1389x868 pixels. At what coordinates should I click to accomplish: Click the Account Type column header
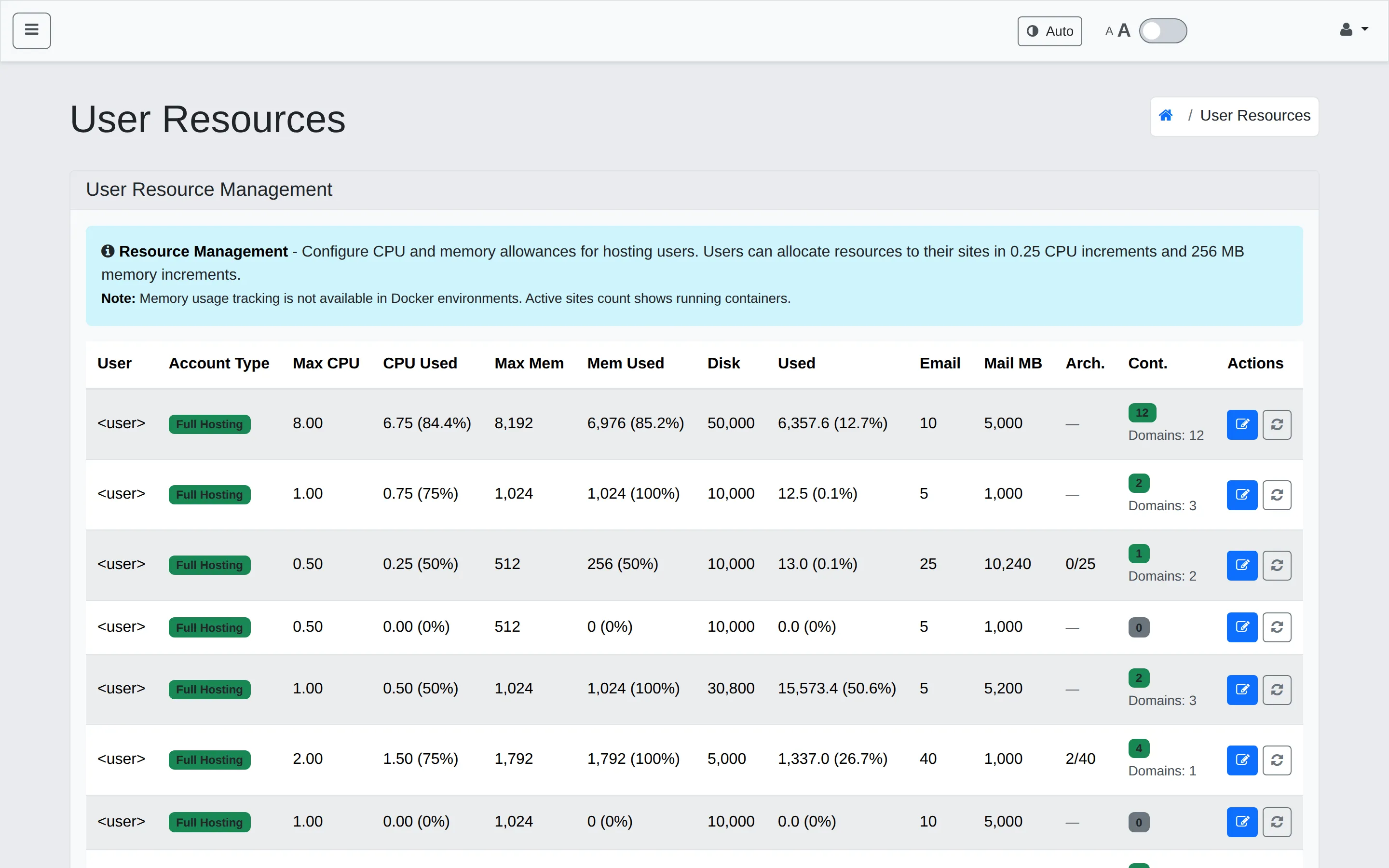(x=218, y=364)
